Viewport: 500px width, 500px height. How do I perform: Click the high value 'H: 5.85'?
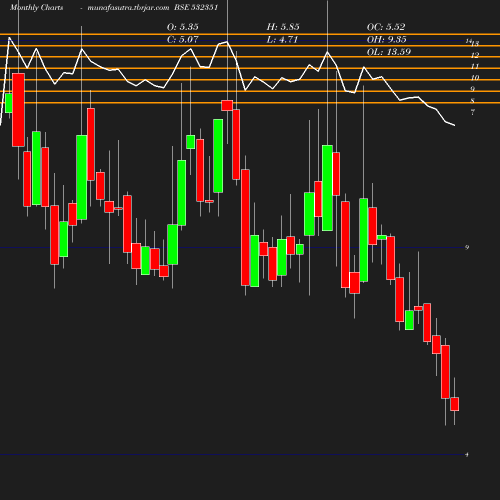[283, 27]
